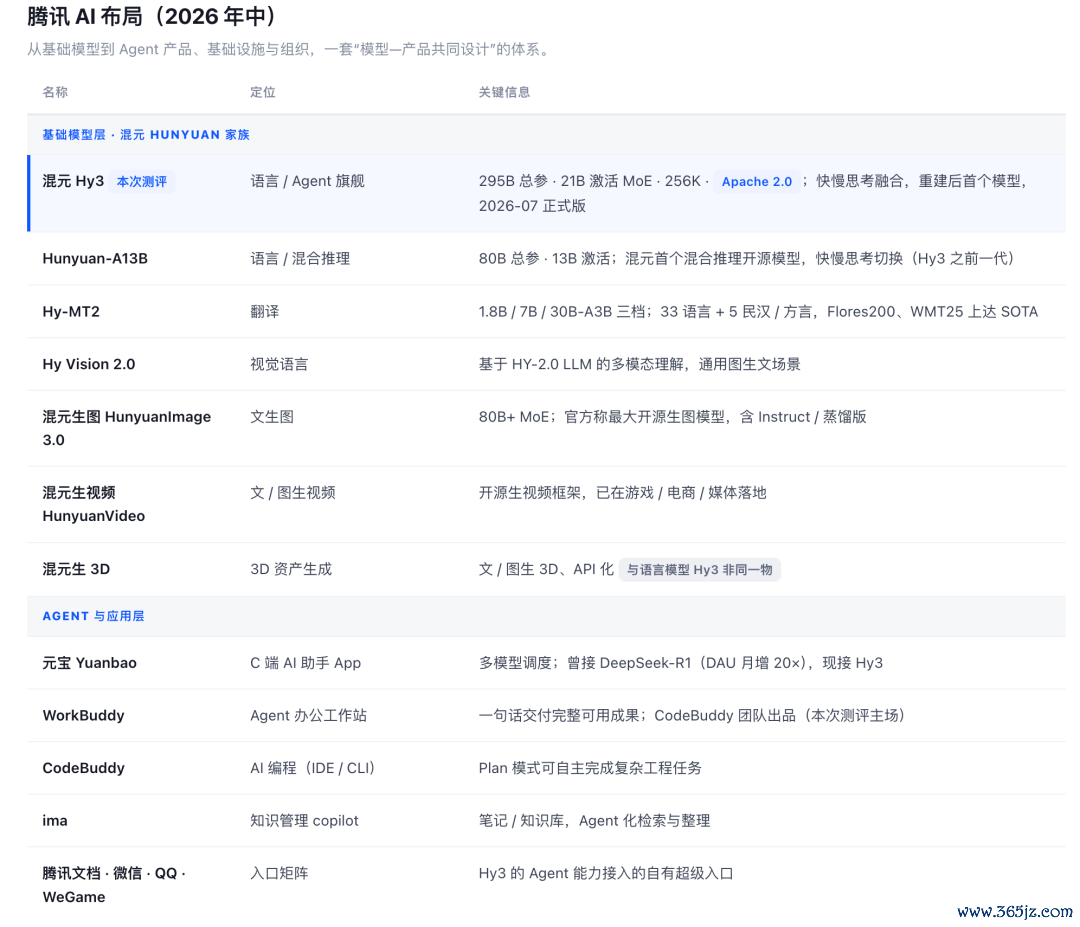Click the Apache 2.0 license badge

click(756, 182)
